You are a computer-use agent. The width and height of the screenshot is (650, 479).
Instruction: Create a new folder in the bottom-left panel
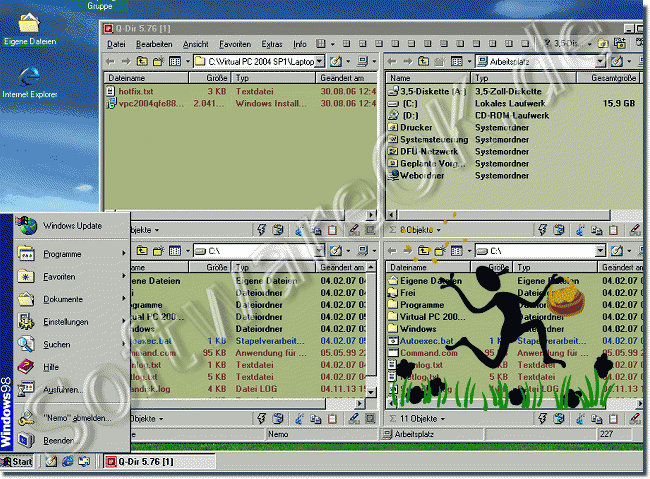click(158, 251)
